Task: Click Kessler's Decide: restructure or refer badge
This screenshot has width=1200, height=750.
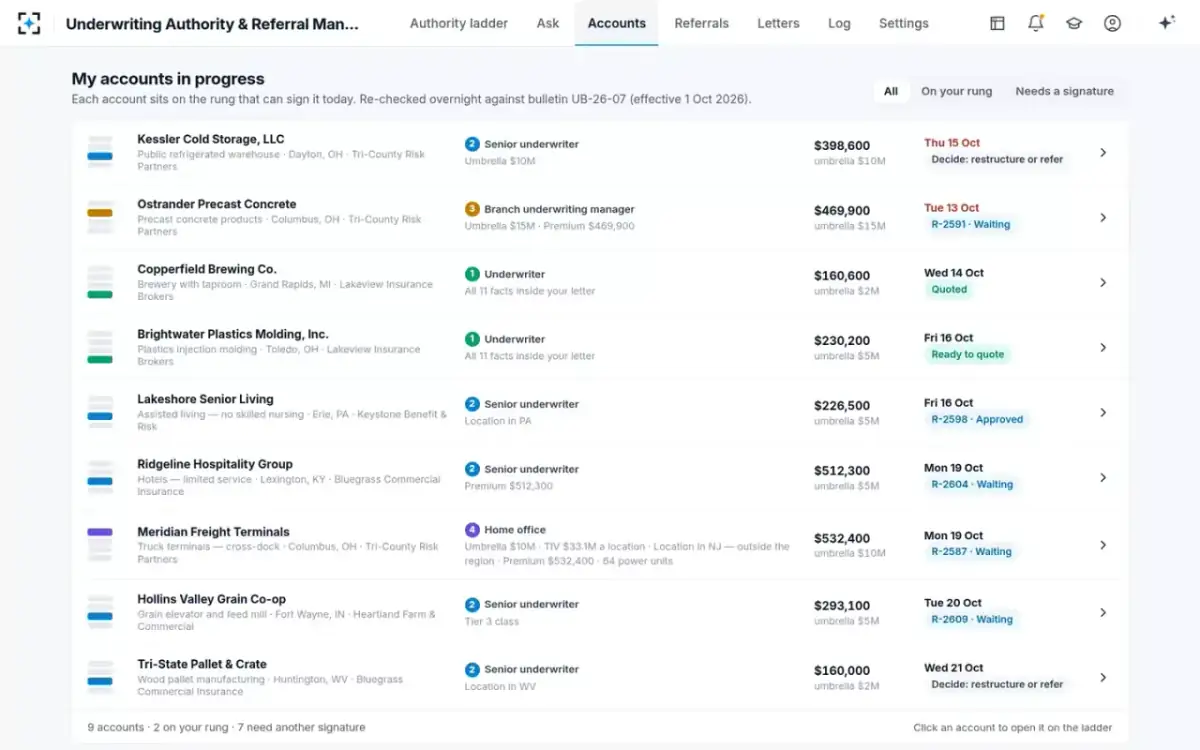Action: click(x=997, y=160)
